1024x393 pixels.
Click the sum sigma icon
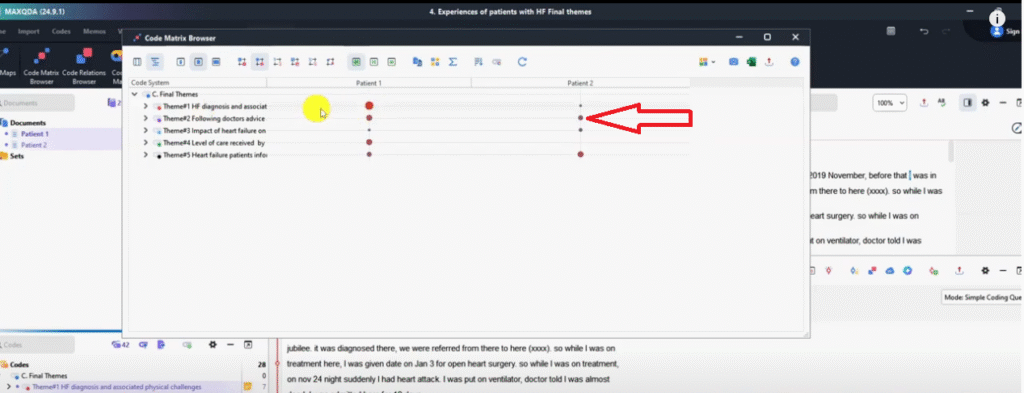click(x=453, y=62)
